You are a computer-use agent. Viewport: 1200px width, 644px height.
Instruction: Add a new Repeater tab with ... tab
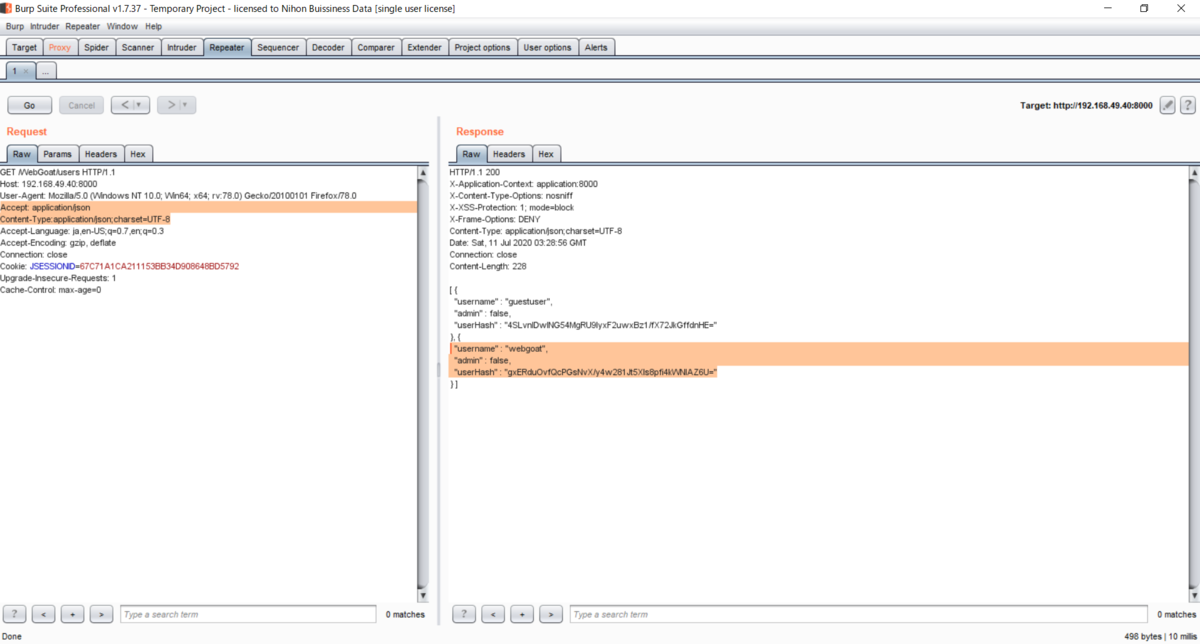pos(47,71)
